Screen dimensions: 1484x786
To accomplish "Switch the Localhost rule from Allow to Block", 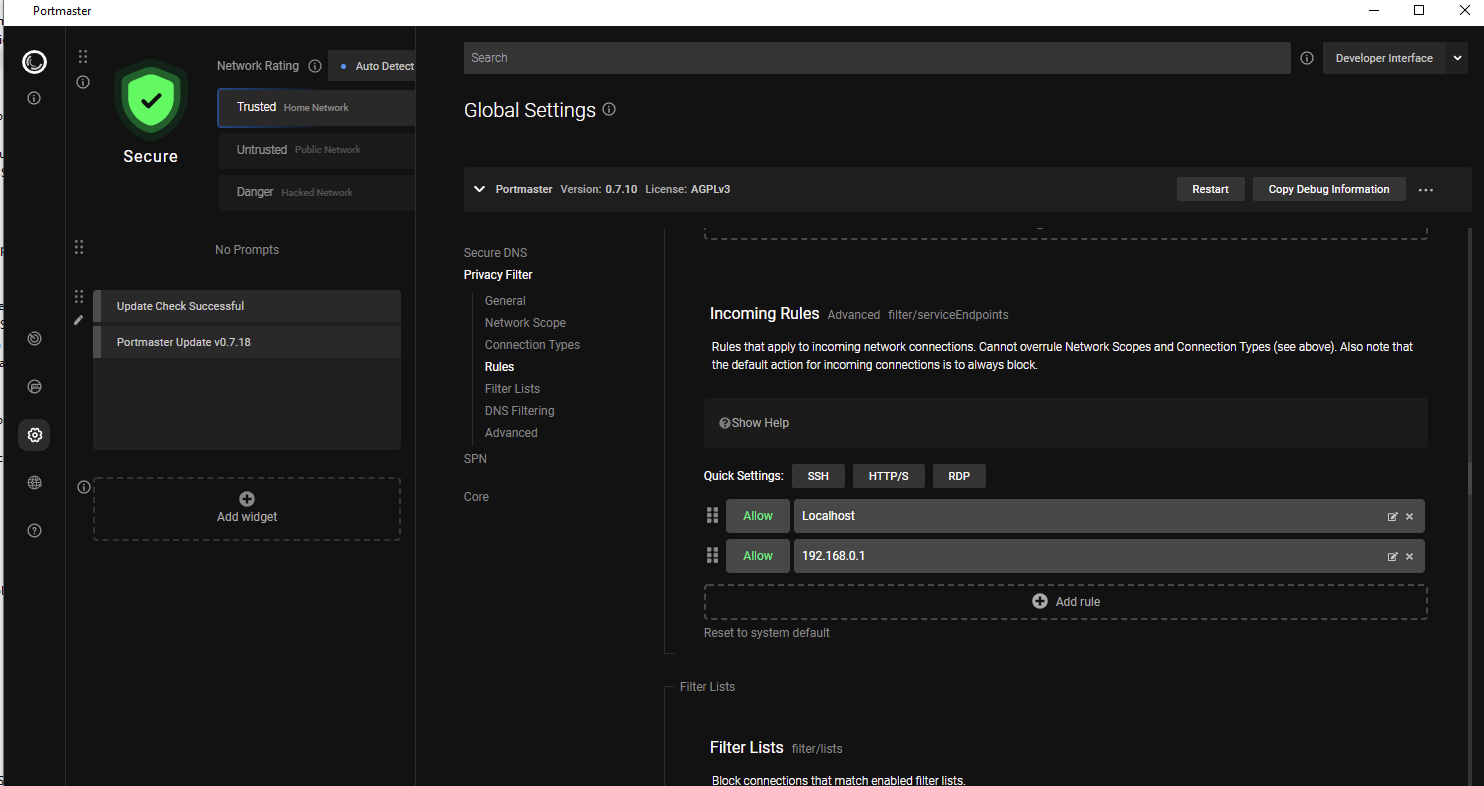I will point(757,516).
